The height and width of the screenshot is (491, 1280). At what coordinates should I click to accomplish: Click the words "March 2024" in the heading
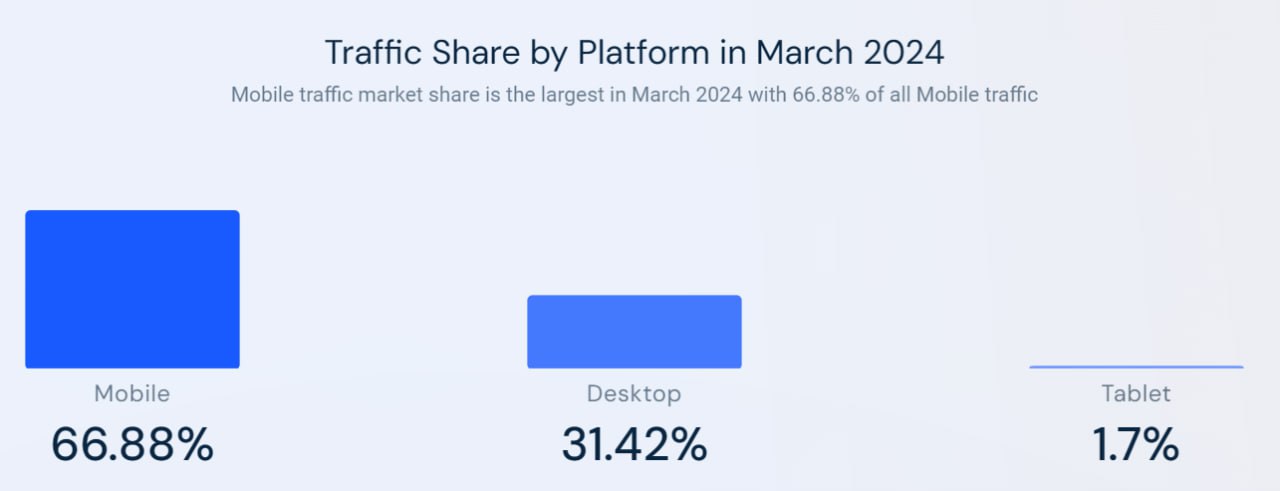850,51
